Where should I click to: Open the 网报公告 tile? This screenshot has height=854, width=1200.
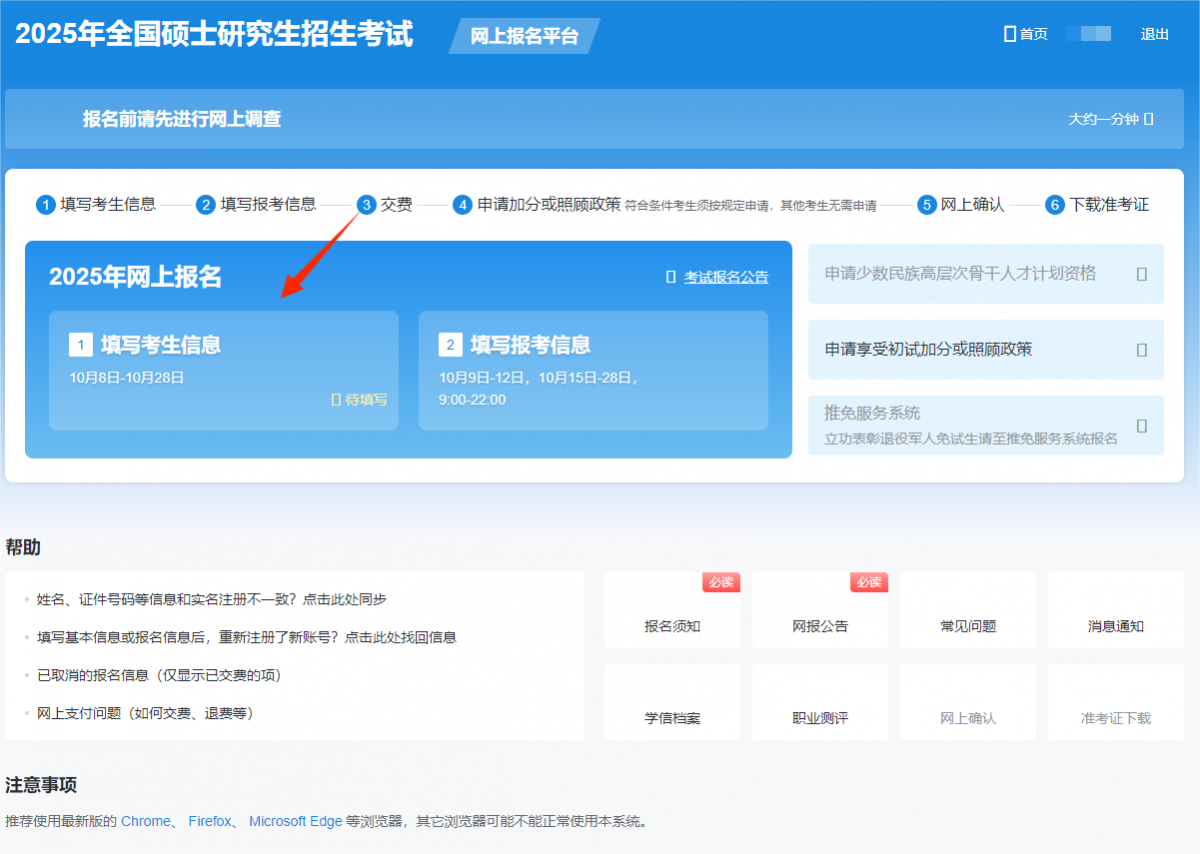point(820,612)
